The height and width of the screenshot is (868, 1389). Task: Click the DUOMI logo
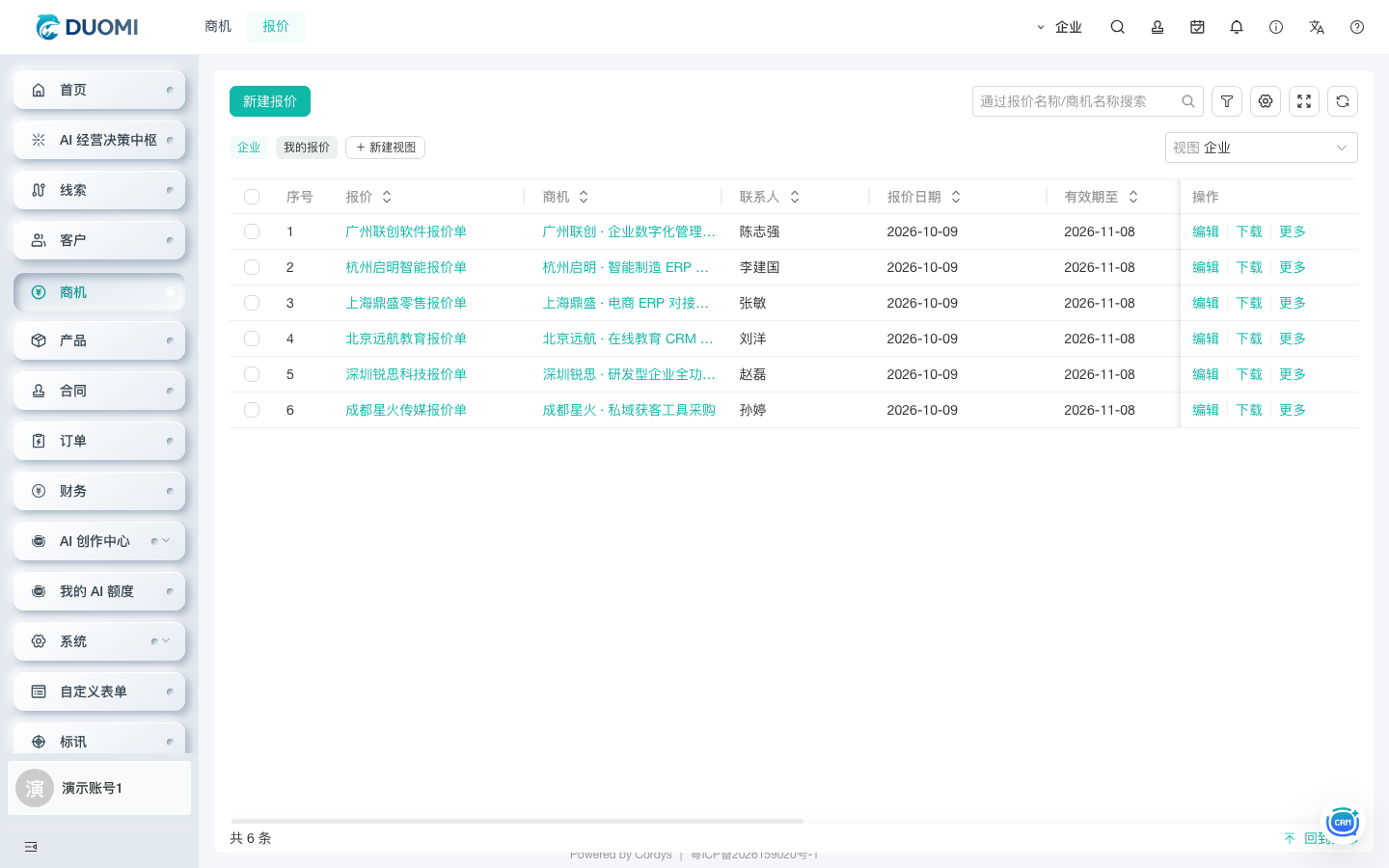pyautogui.click(x=87, y=27)
